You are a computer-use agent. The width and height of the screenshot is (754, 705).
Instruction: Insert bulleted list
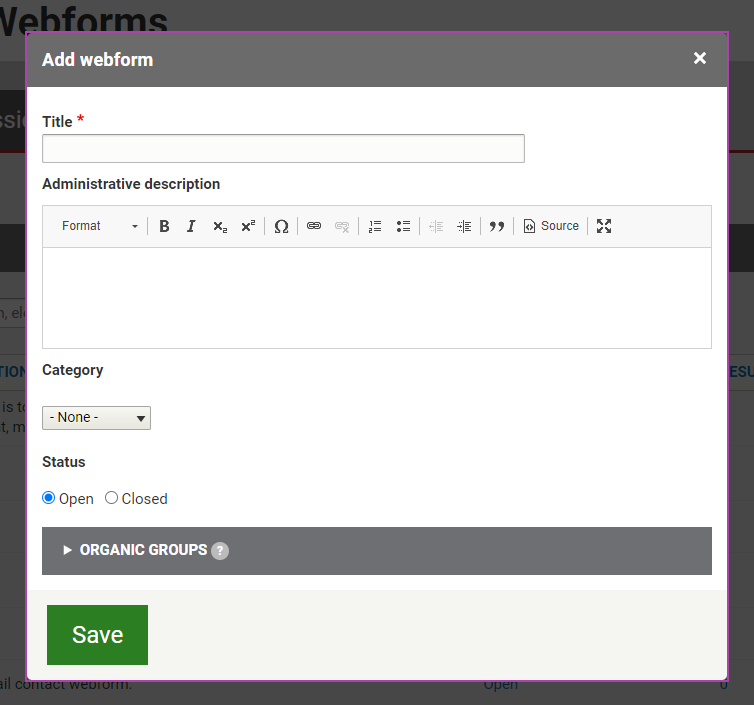coord(403,226)
